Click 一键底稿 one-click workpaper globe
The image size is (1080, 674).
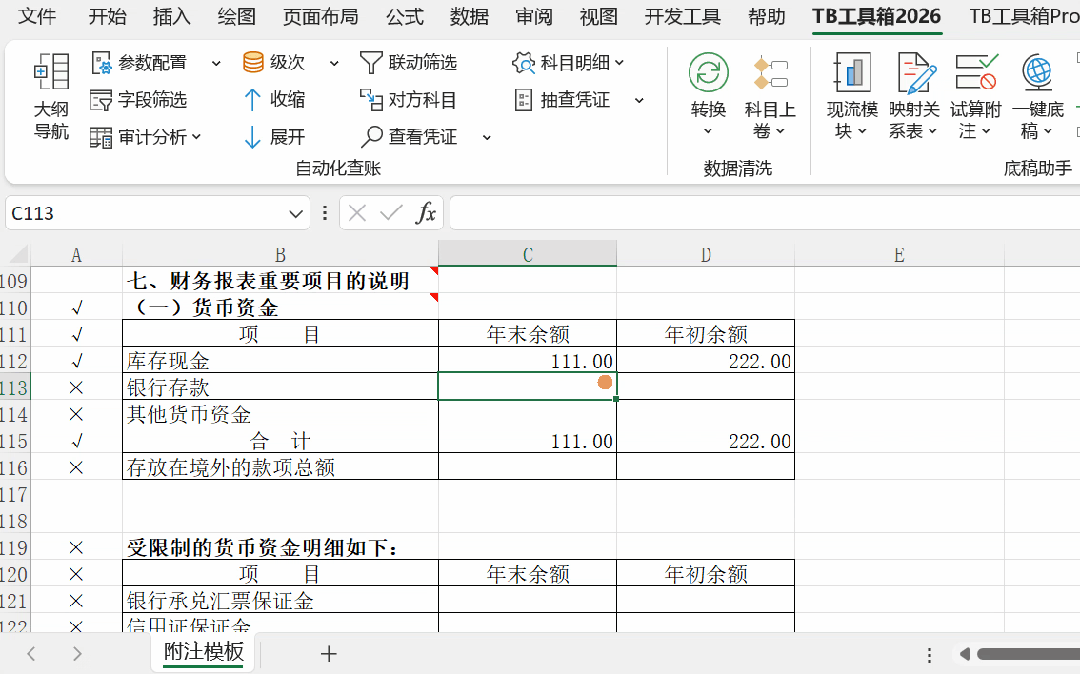pyautogui.click(x=1037, y=72)
